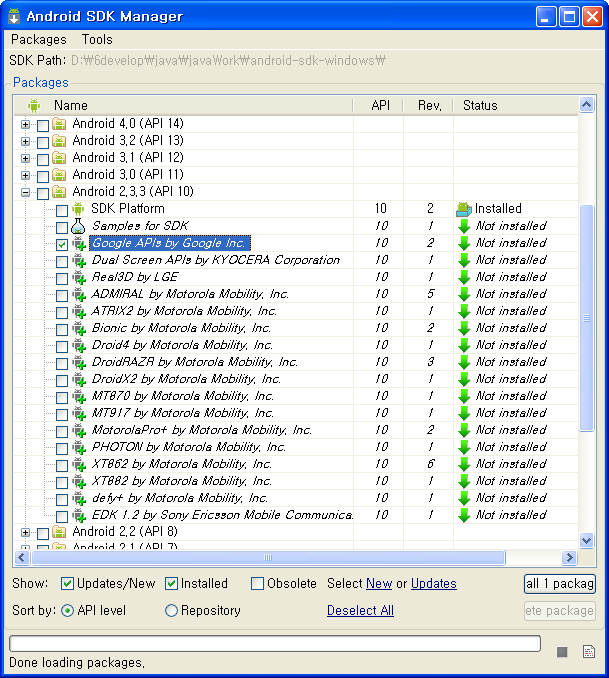Click the Android SDK Manager title bar icon
609x678 pixels.
[14, 16]
